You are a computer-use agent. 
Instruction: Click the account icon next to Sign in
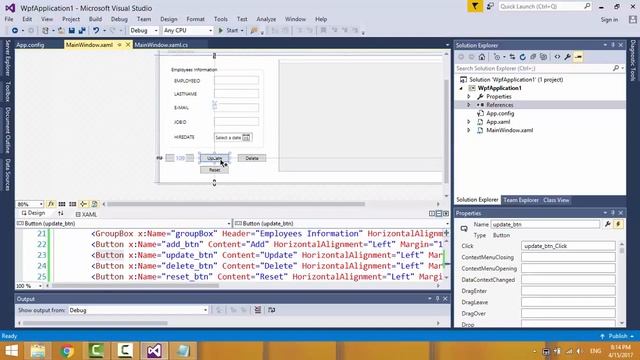click(x=632, y=19)
